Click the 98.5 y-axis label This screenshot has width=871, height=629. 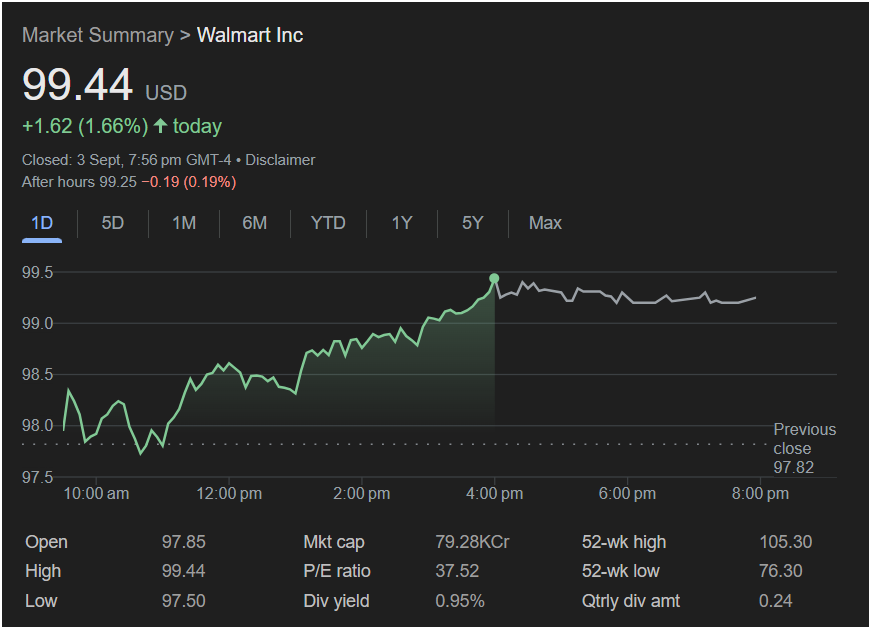click(x=38, y=375)
